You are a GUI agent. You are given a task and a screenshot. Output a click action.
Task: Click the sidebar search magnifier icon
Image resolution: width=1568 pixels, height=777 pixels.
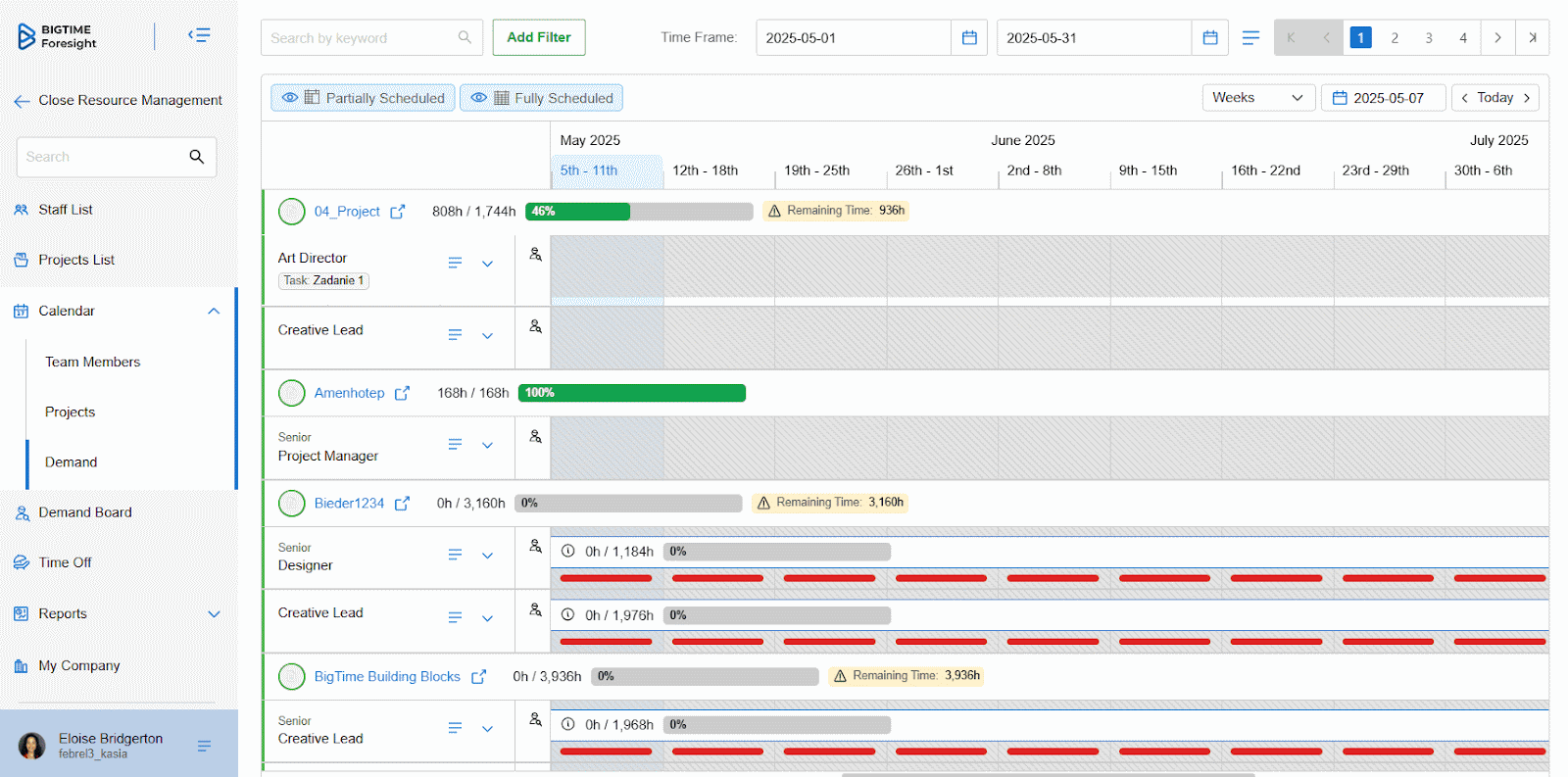(197, 157)
